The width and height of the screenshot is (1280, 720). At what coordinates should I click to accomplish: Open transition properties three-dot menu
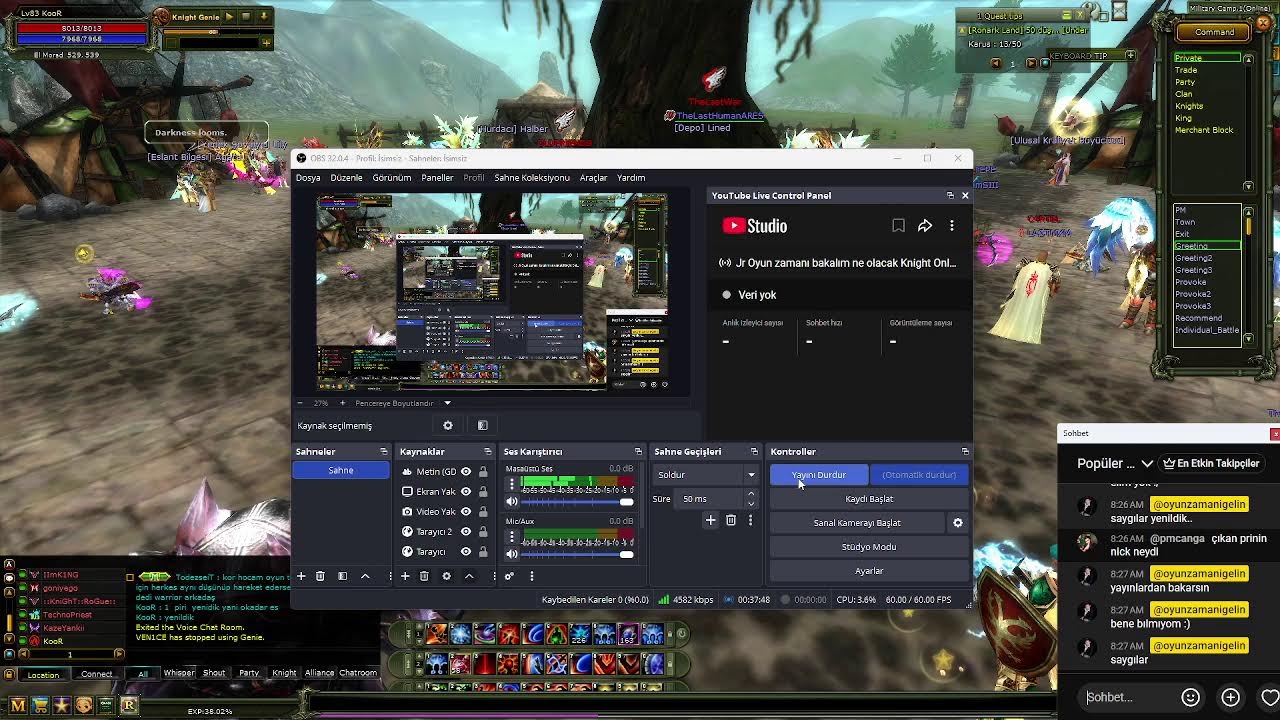tap(750, 520)
